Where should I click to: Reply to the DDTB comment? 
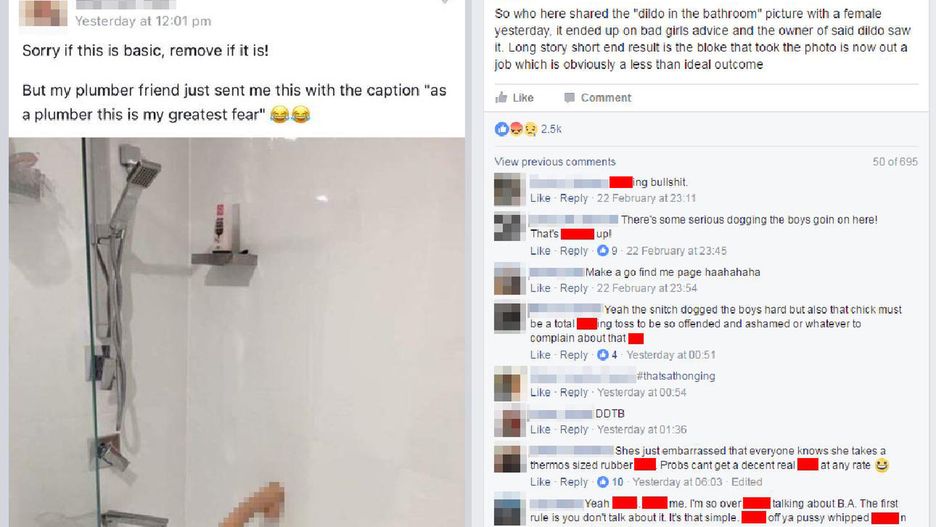[x=574, y=429]
